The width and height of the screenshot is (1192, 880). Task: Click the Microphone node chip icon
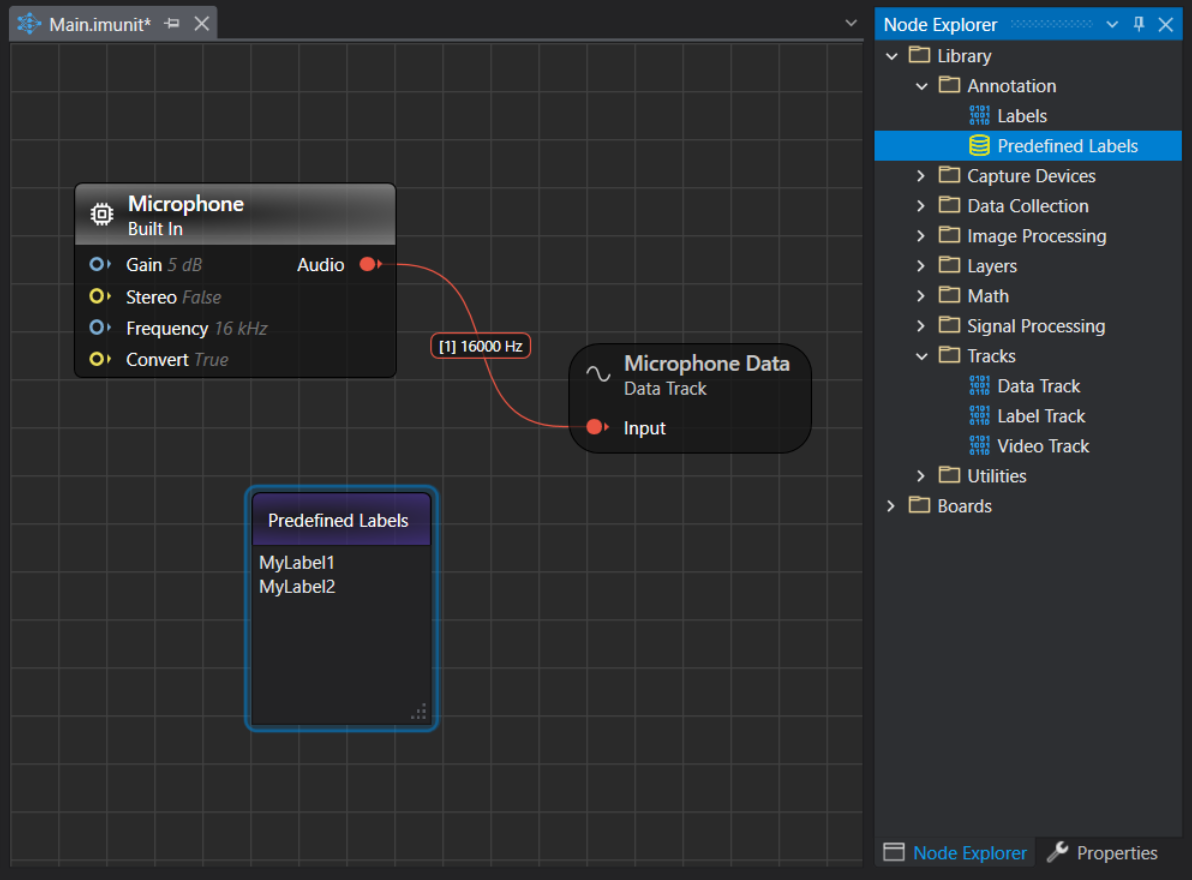(101, 214)
